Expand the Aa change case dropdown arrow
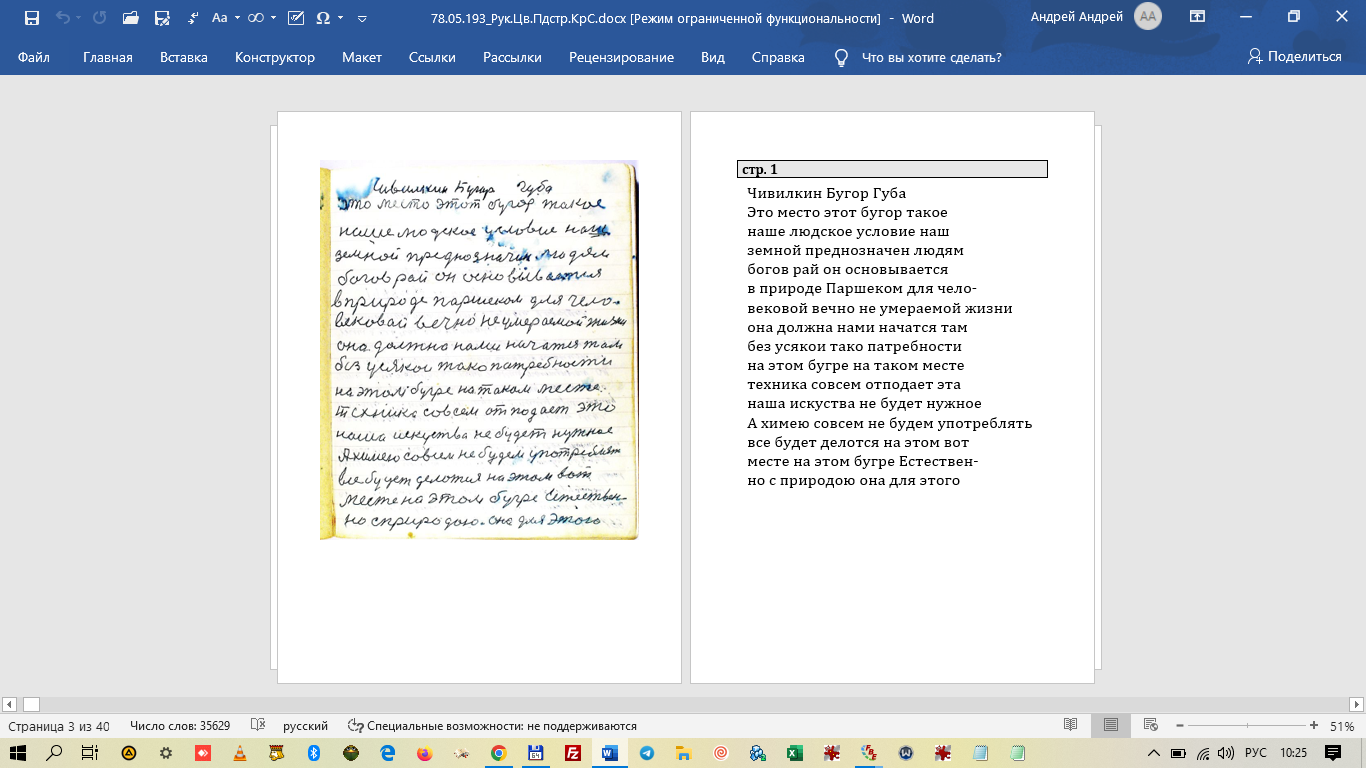 tap(236, 18)
